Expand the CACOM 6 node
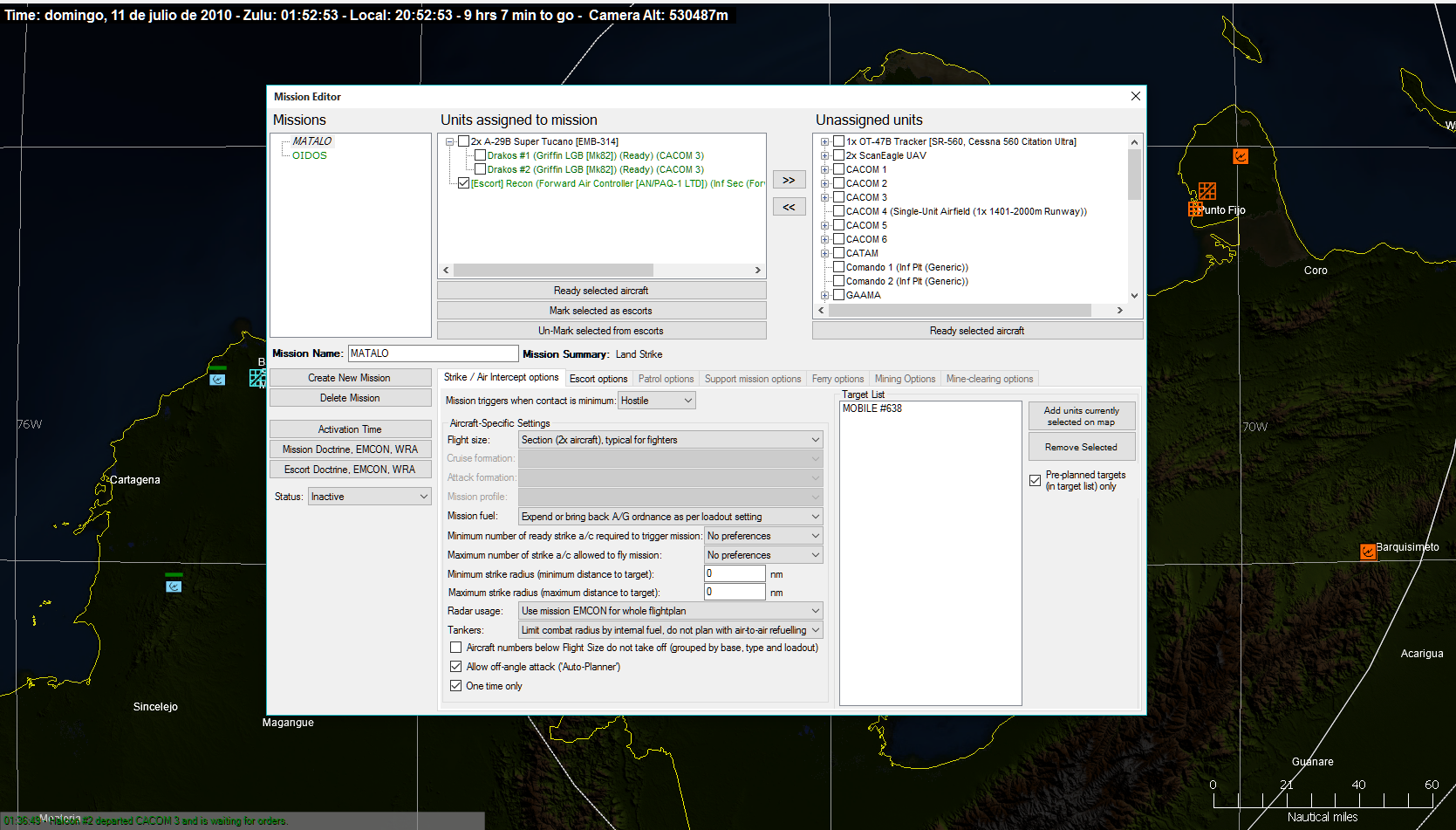 click(824, 239)
